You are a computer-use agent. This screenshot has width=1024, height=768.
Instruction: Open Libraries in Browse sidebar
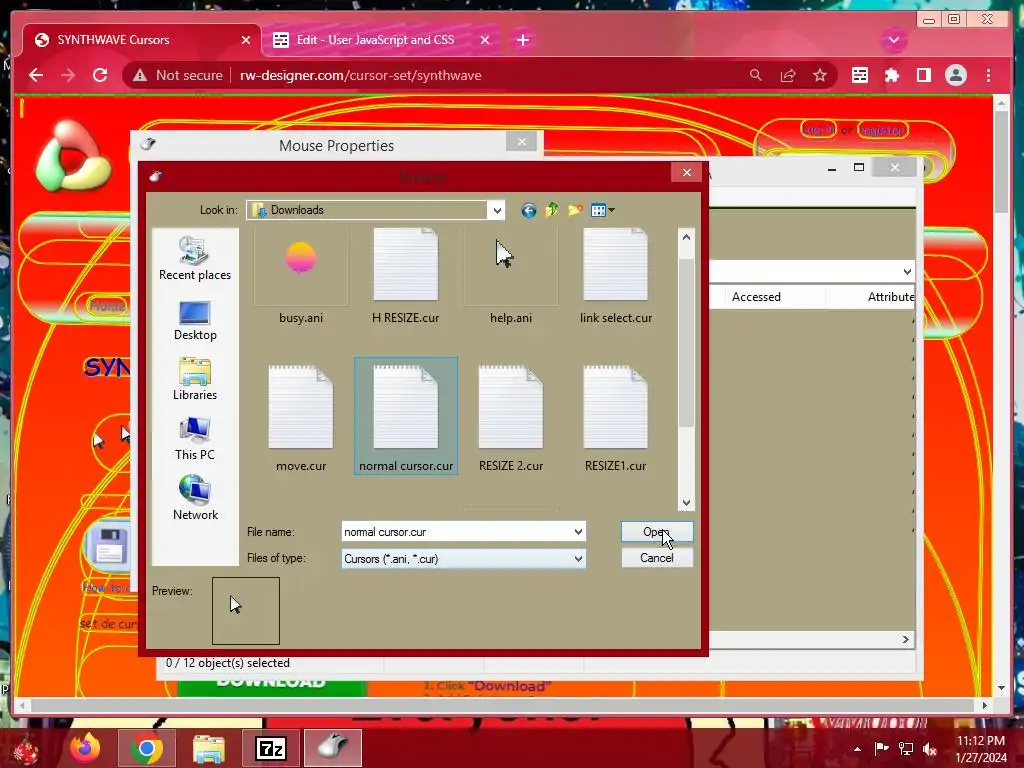tap(195, 379)
